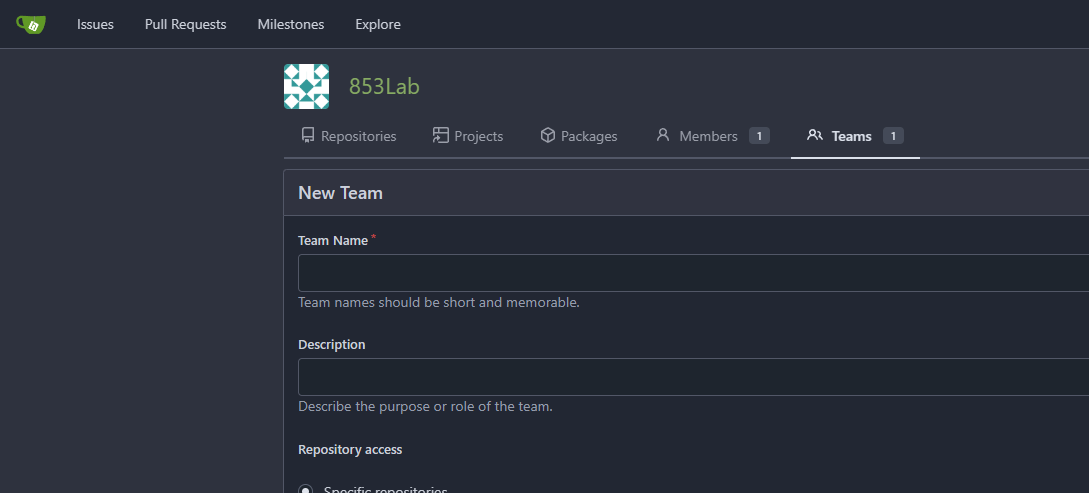Navigate to Explore in the top menu
The width and height of the screenshot is (1089, 493).
pyautogui.click(x=378, y=24)
